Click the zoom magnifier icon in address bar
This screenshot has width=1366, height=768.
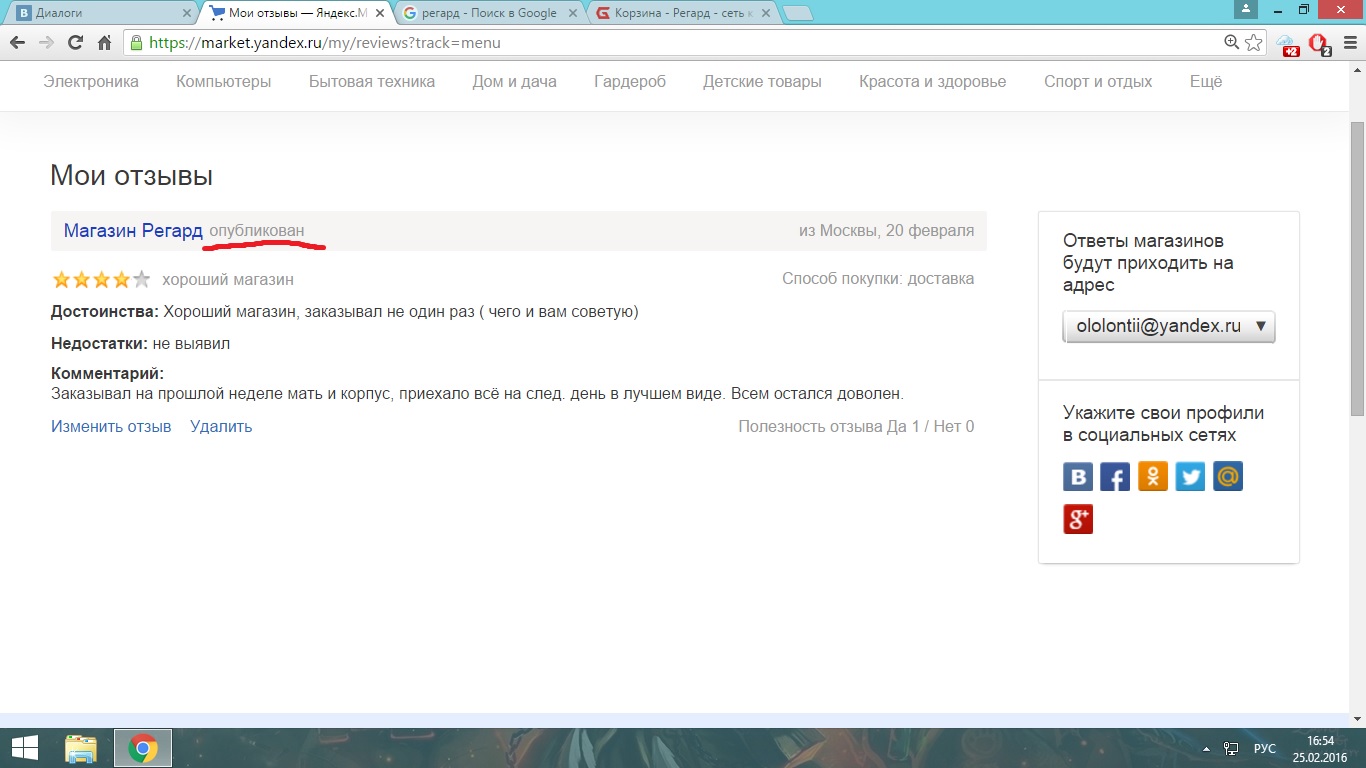[x=1232, y=43]
